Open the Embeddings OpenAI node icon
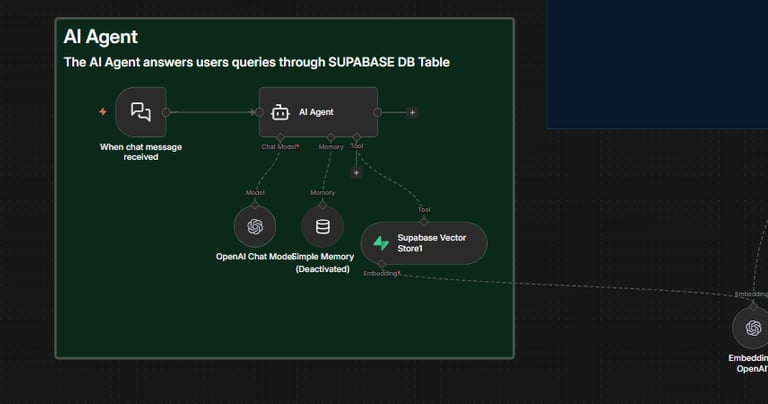Screen dimensions: 768x404 (x=753, y=328)
